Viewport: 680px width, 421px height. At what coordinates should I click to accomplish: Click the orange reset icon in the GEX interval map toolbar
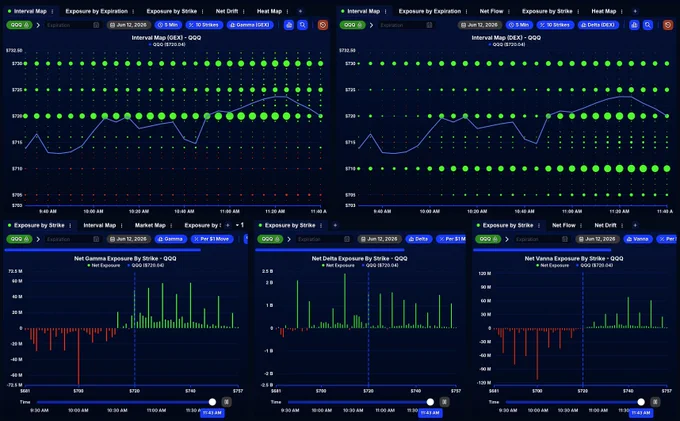pyautogui.click(x=323, y=25)
